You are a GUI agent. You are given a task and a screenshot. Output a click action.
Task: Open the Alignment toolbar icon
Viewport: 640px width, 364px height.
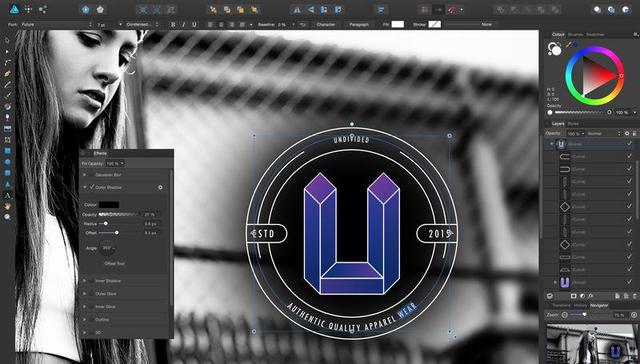(x=381, y=9)
